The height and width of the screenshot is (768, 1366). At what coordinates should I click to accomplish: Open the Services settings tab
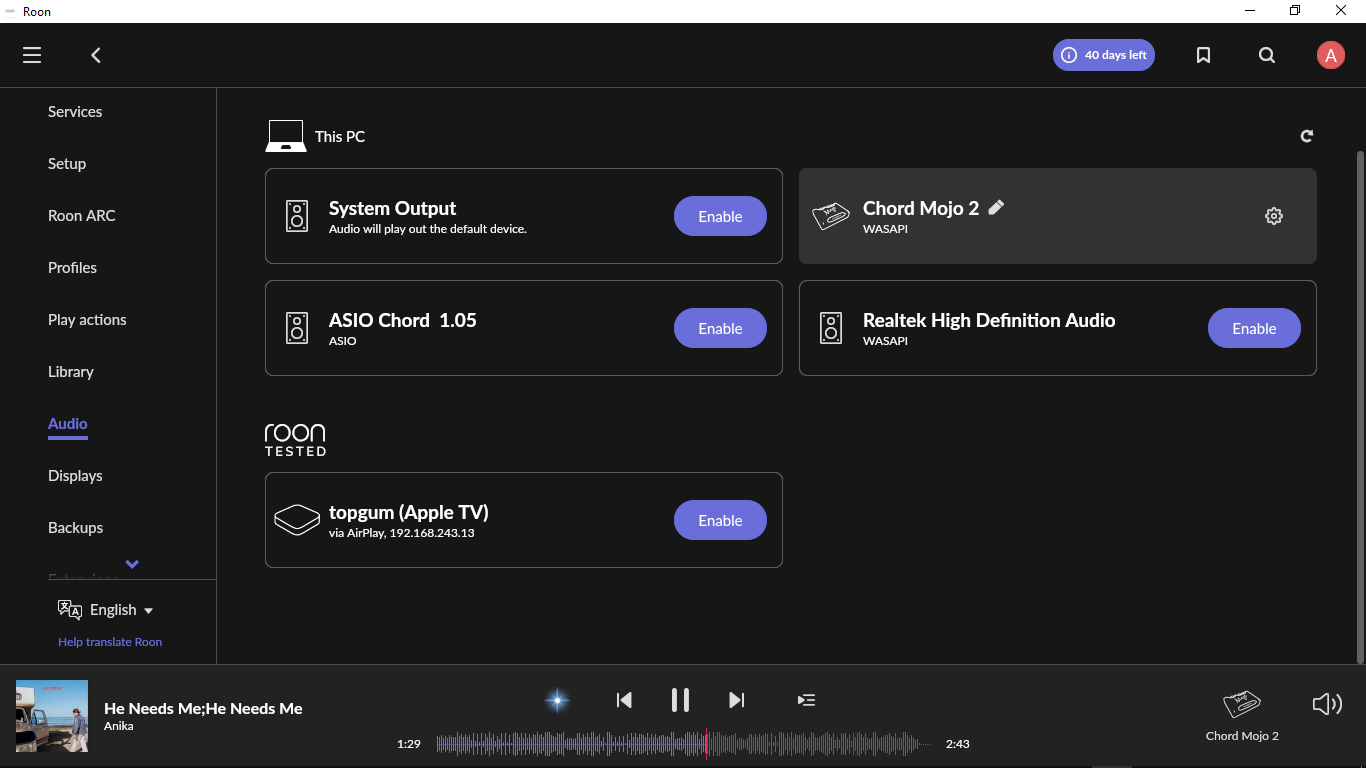[75, 112]
